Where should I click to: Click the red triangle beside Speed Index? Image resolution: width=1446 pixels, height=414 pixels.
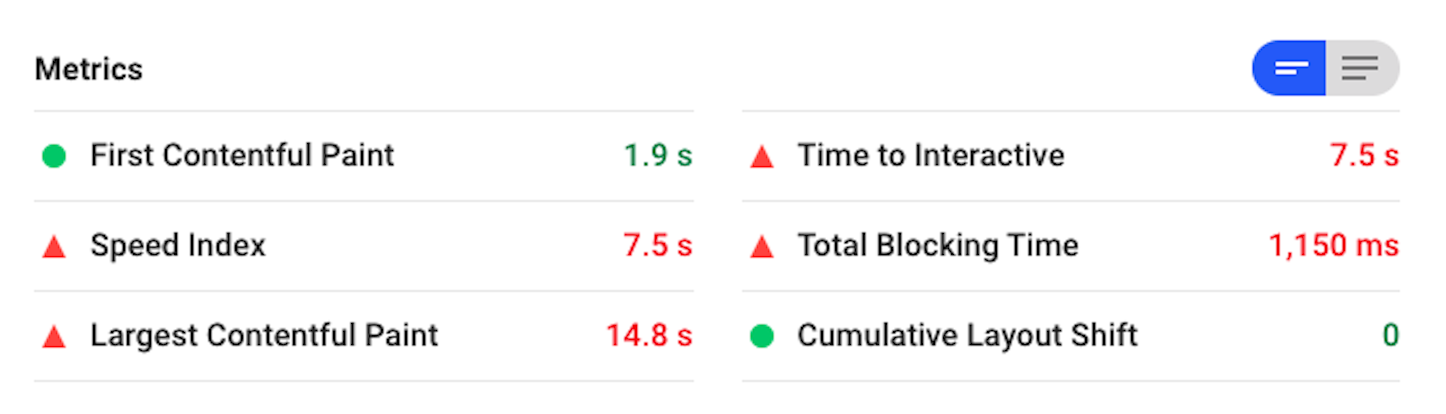54,247
